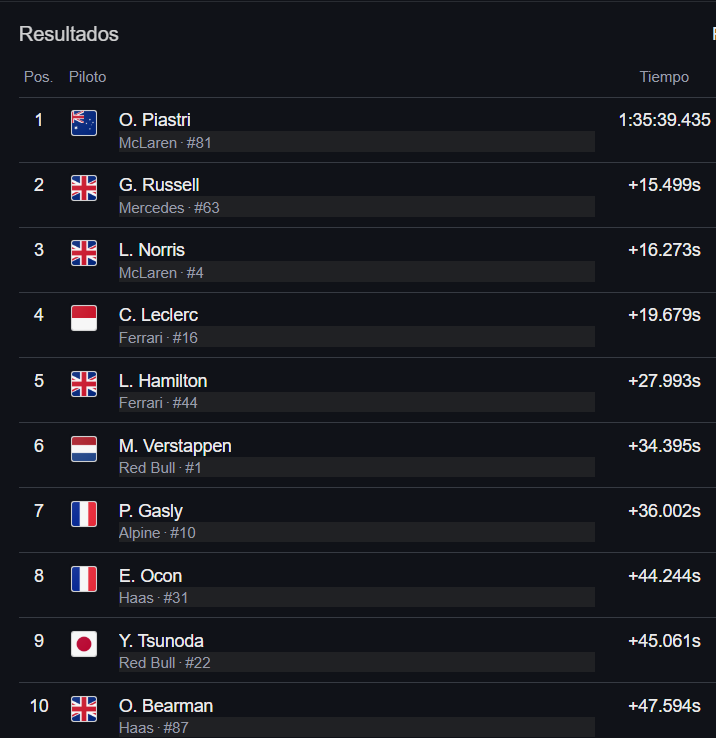Click the Netherlands flag beside M. Verstappen
This screenshot has height=738, width=716.
[x=84, y=449]
